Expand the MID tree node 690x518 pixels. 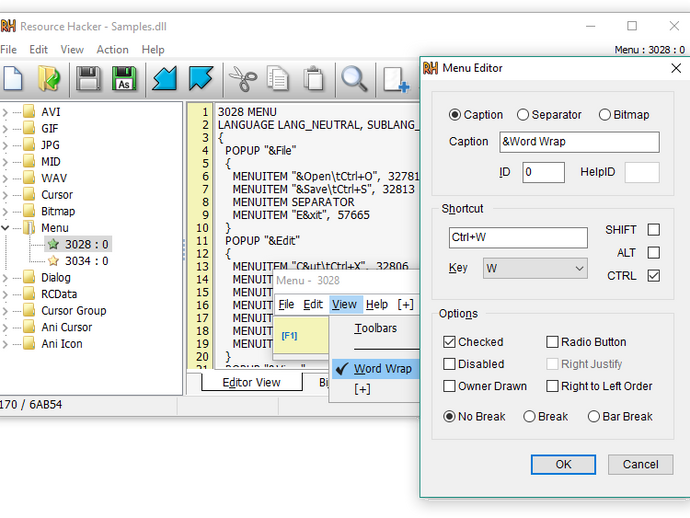[5, 162]
